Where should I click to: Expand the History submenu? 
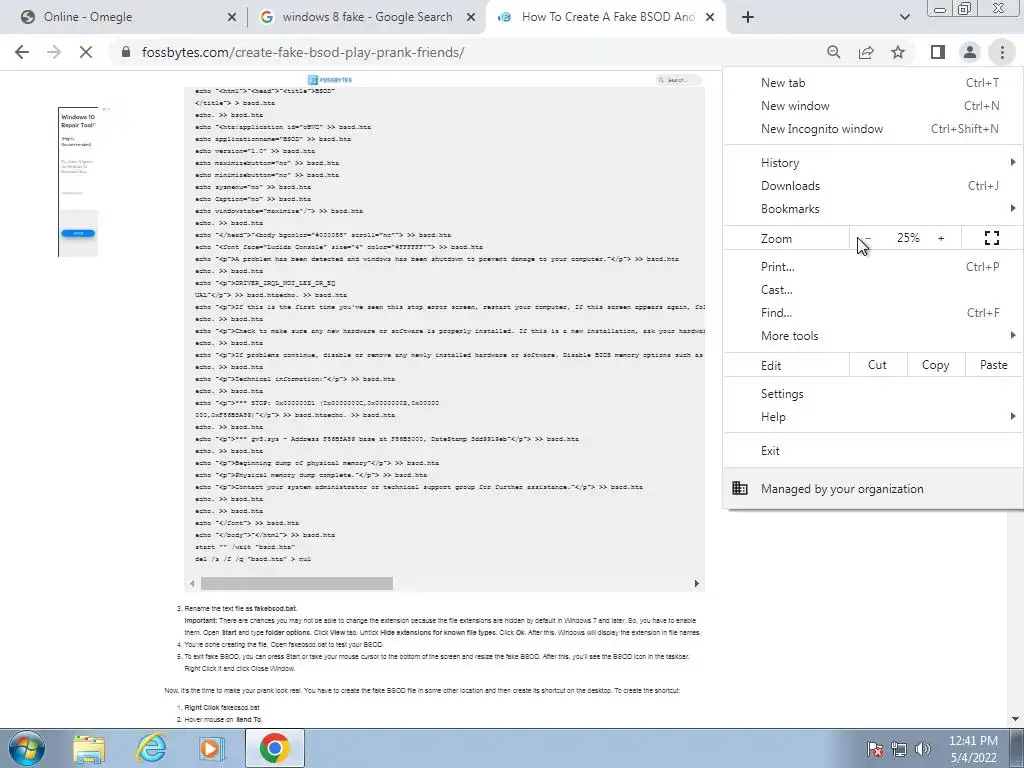[873, 163]
